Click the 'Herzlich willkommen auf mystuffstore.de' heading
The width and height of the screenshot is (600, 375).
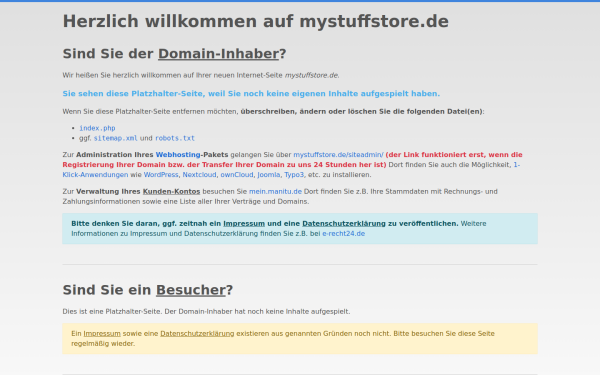click(256, 21)
